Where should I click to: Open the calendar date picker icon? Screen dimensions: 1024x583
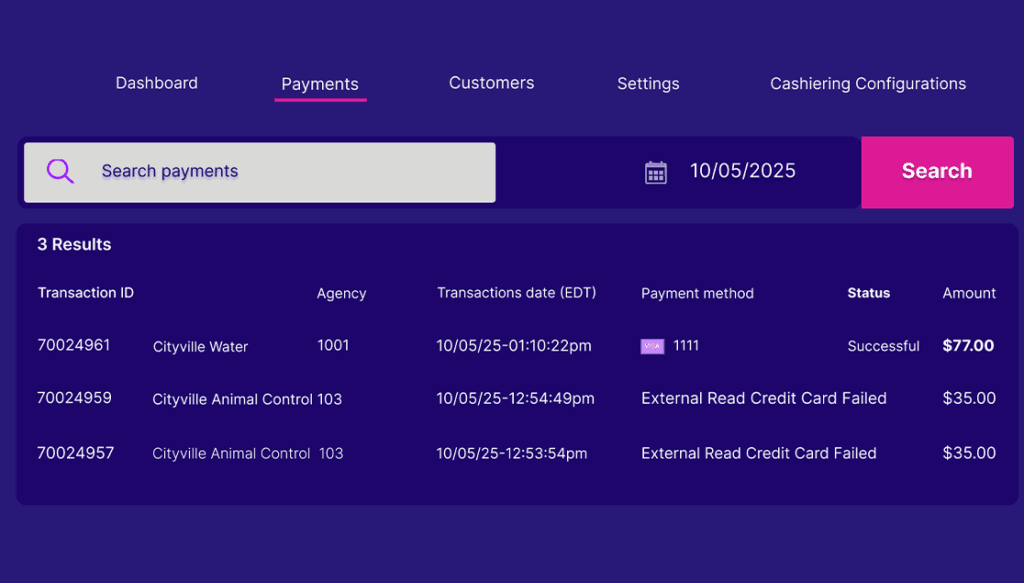[x=654, y=171]
